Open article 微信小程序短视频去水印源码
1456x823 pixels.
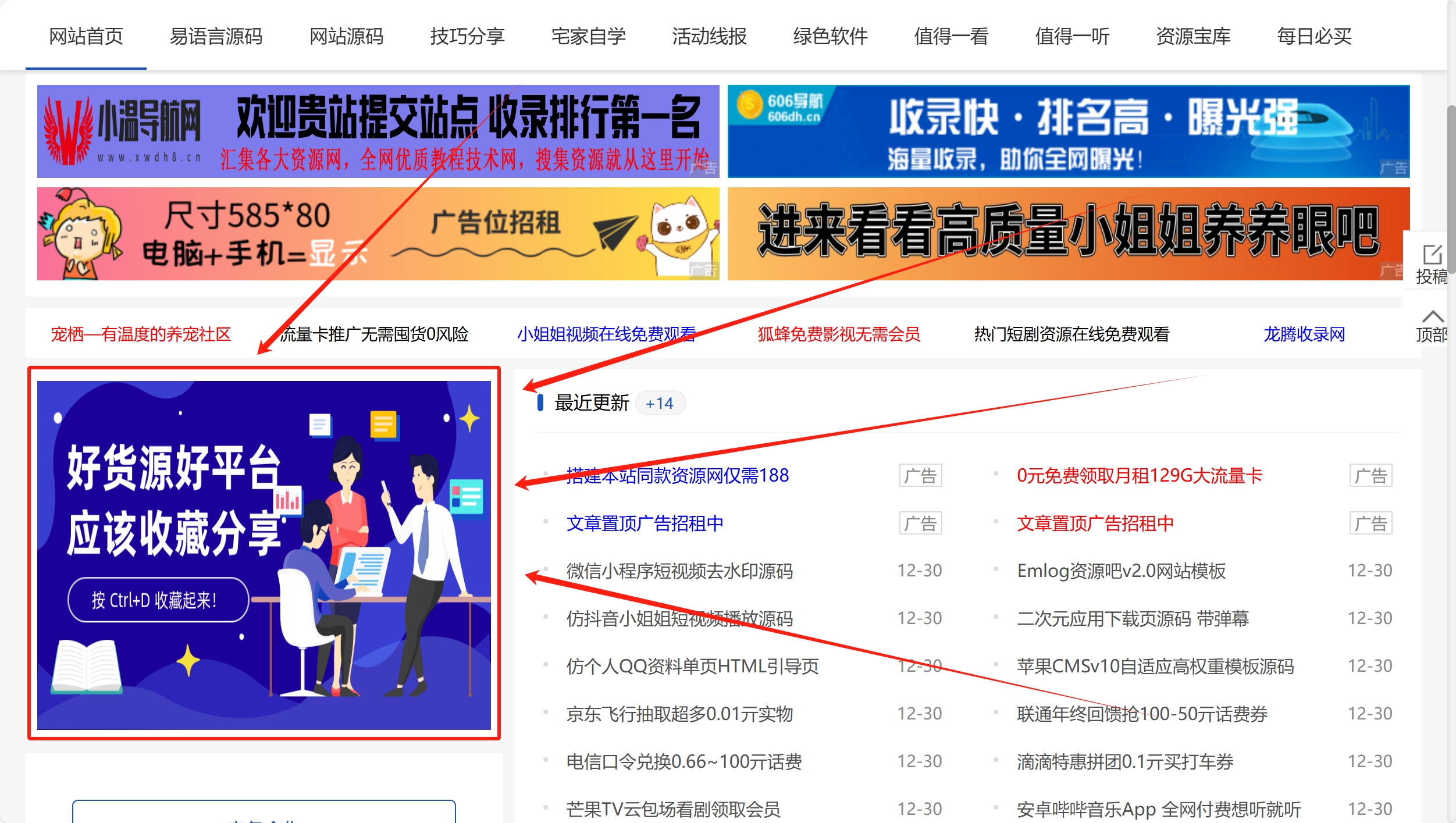[679, 571]
